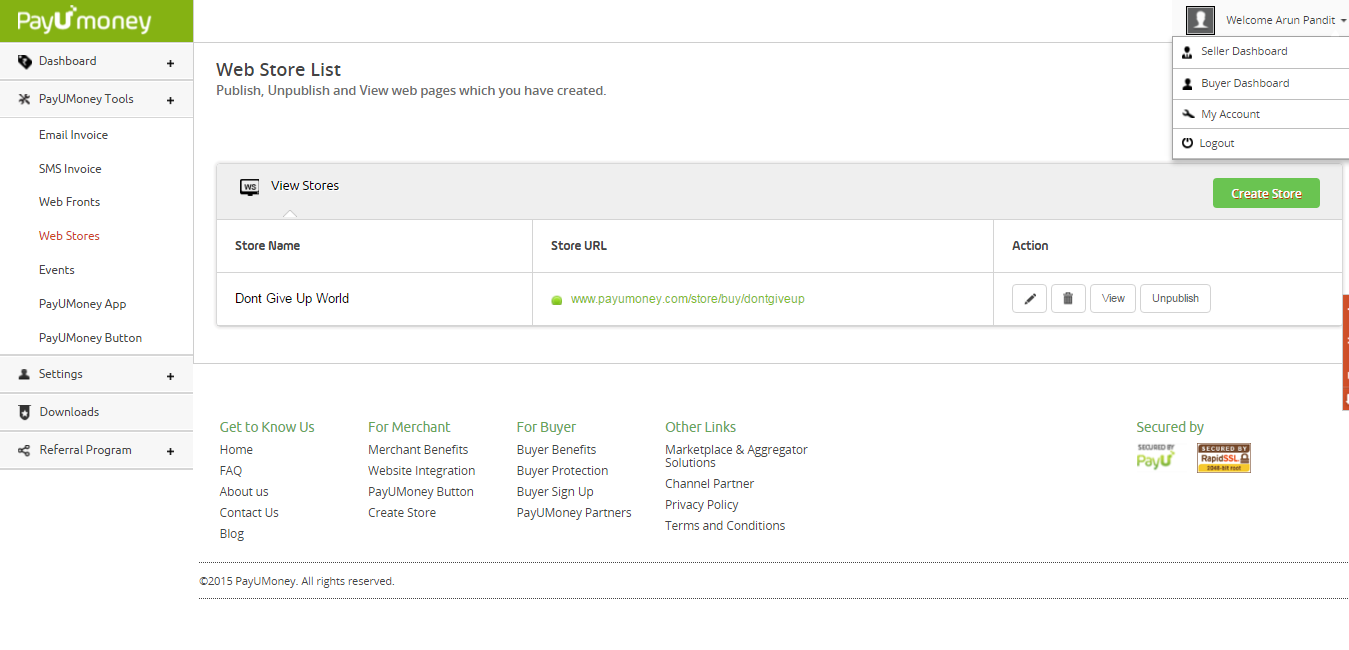Expand the Settings section plus
The height and width of the screenshot is (650, 1349).
(170, 376)
